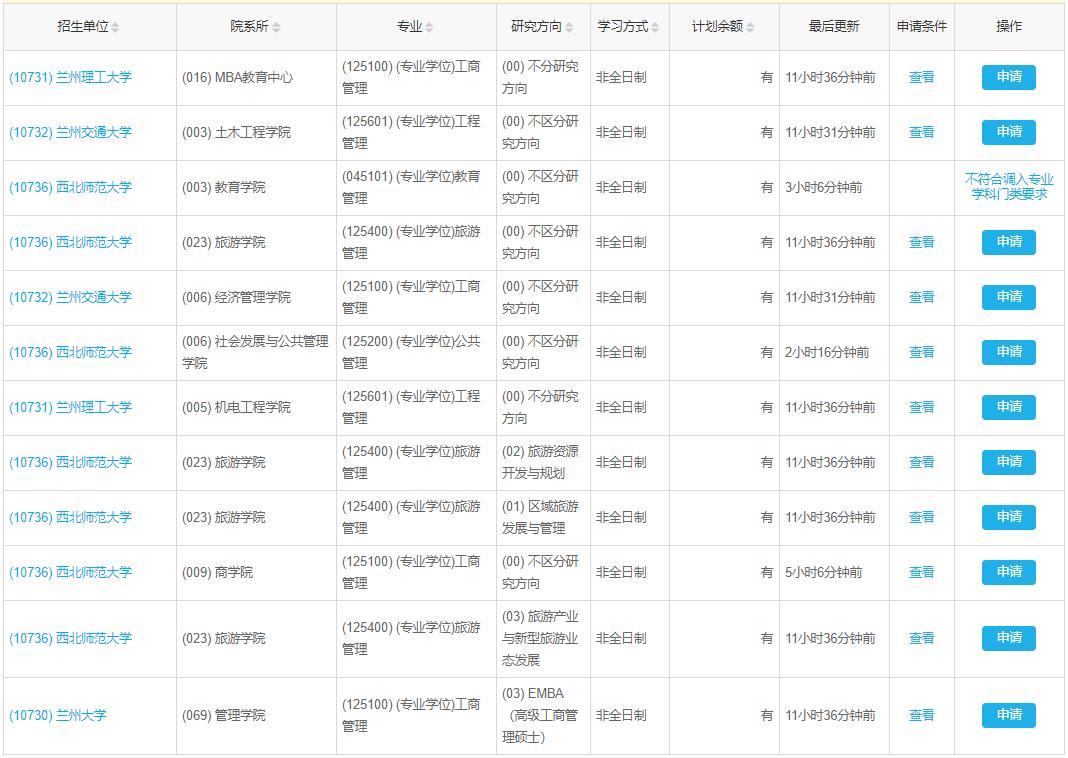Click 申请 for the 商学院 row
The height and width of the screenshot is (758, 1068).
pyautogui.click(x=1008, y=572)
